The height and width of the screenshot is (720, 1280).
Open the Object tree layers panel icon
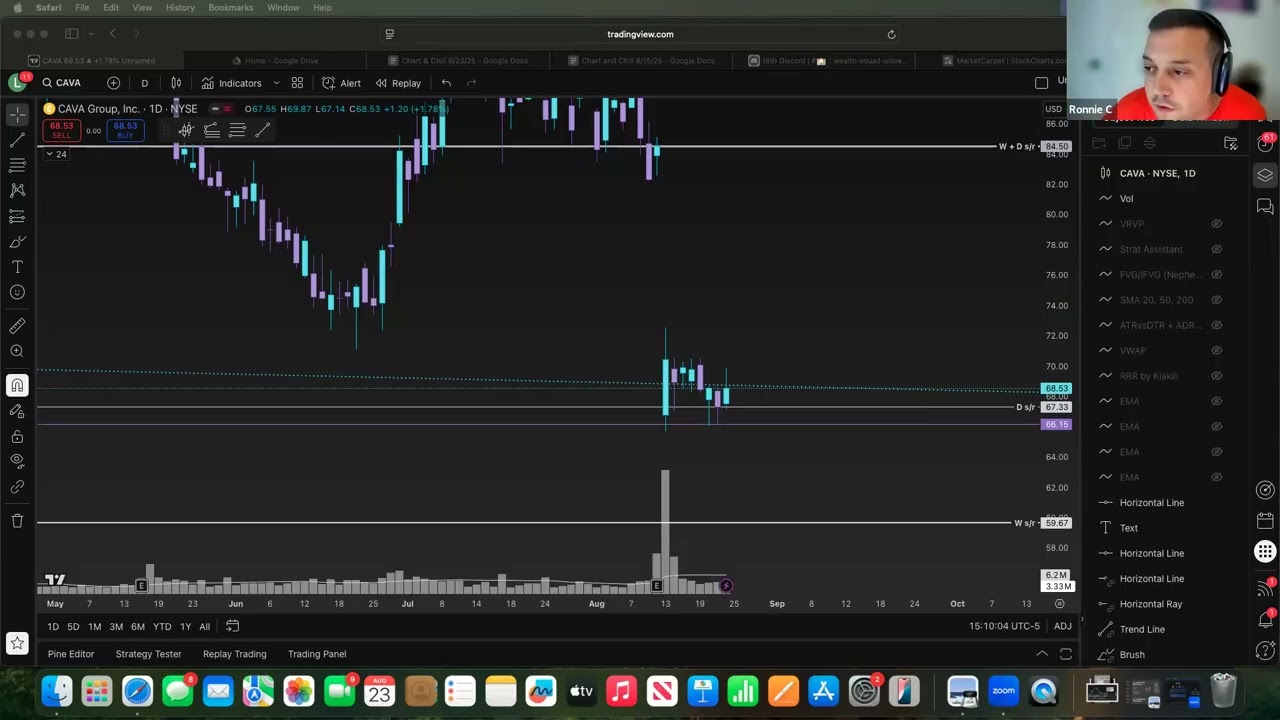(x=1265, y=175)
